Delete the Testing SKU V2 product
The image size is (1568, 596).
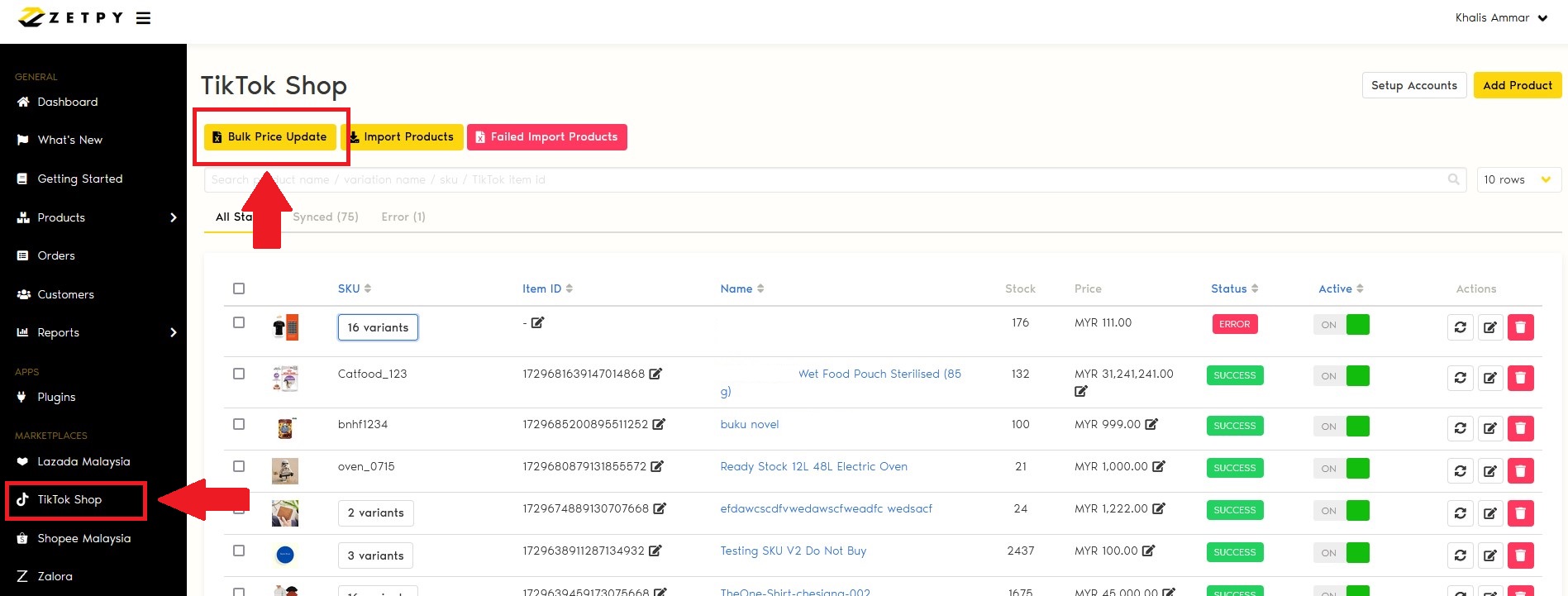click(1521, 555)
